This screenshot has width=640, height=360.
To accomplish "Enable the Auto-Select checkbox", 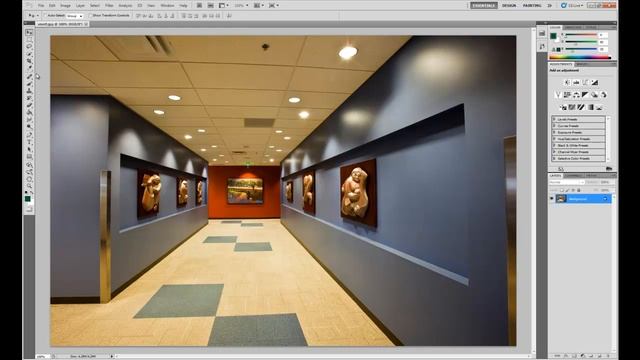I will pos(45,16).
